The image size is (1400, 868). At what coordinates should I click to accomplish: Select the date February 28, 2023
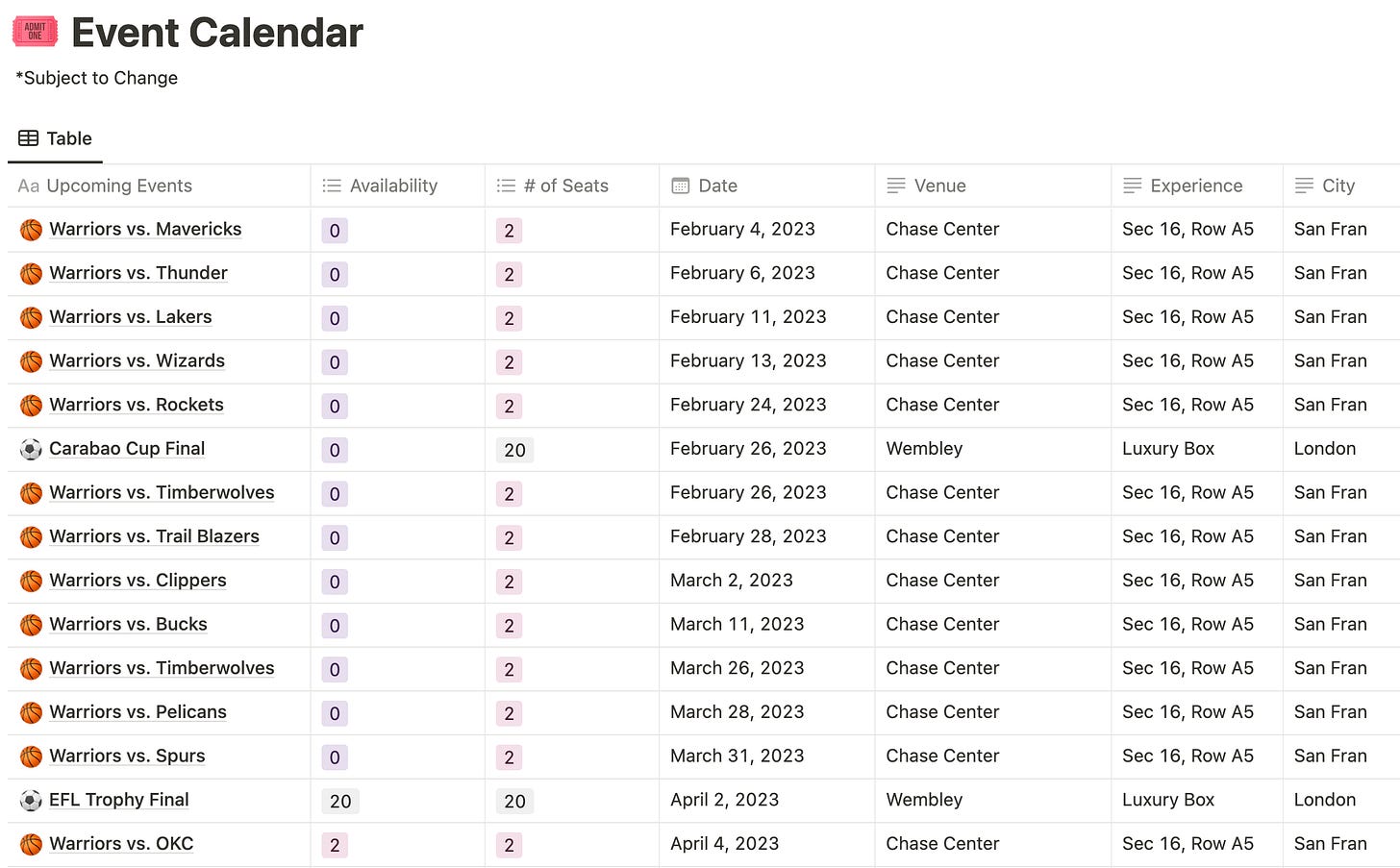(748, 536)
